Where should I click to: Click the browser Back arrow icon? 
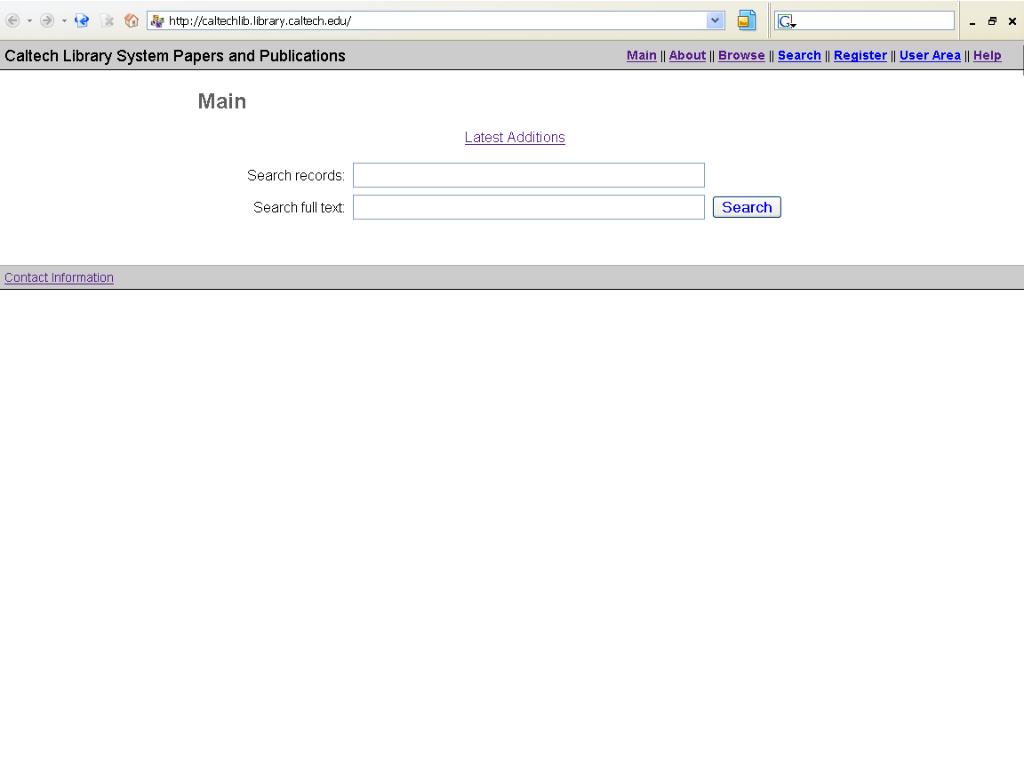[12, 21]
